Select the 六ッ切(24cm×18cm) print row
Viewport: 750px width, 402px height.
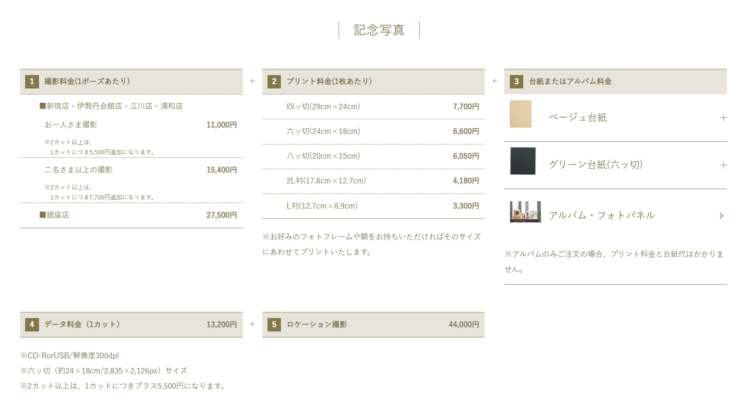373,132
